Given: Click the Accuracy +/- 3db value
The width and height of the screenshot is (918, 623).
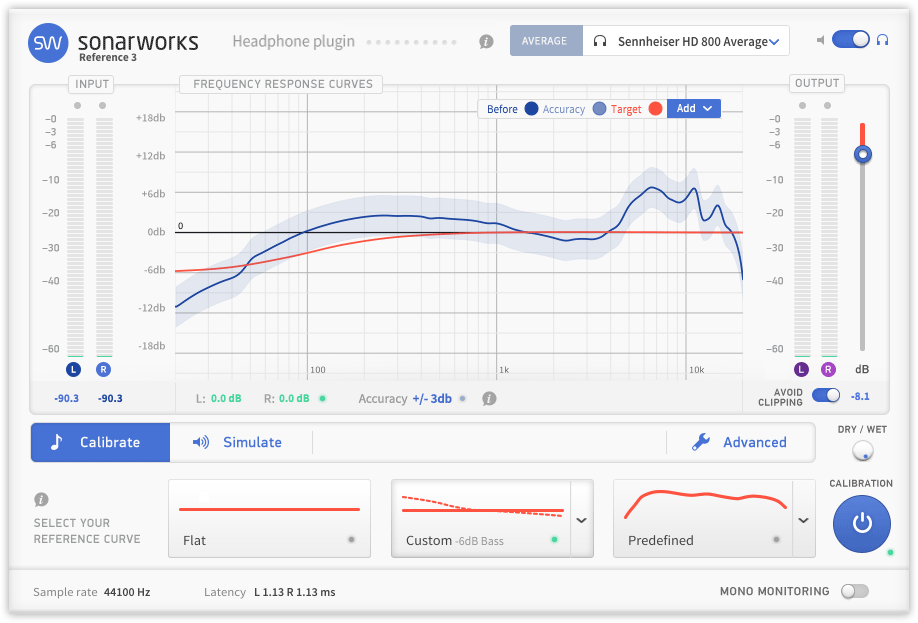Looking at the screenshot, I should [432, 399].
